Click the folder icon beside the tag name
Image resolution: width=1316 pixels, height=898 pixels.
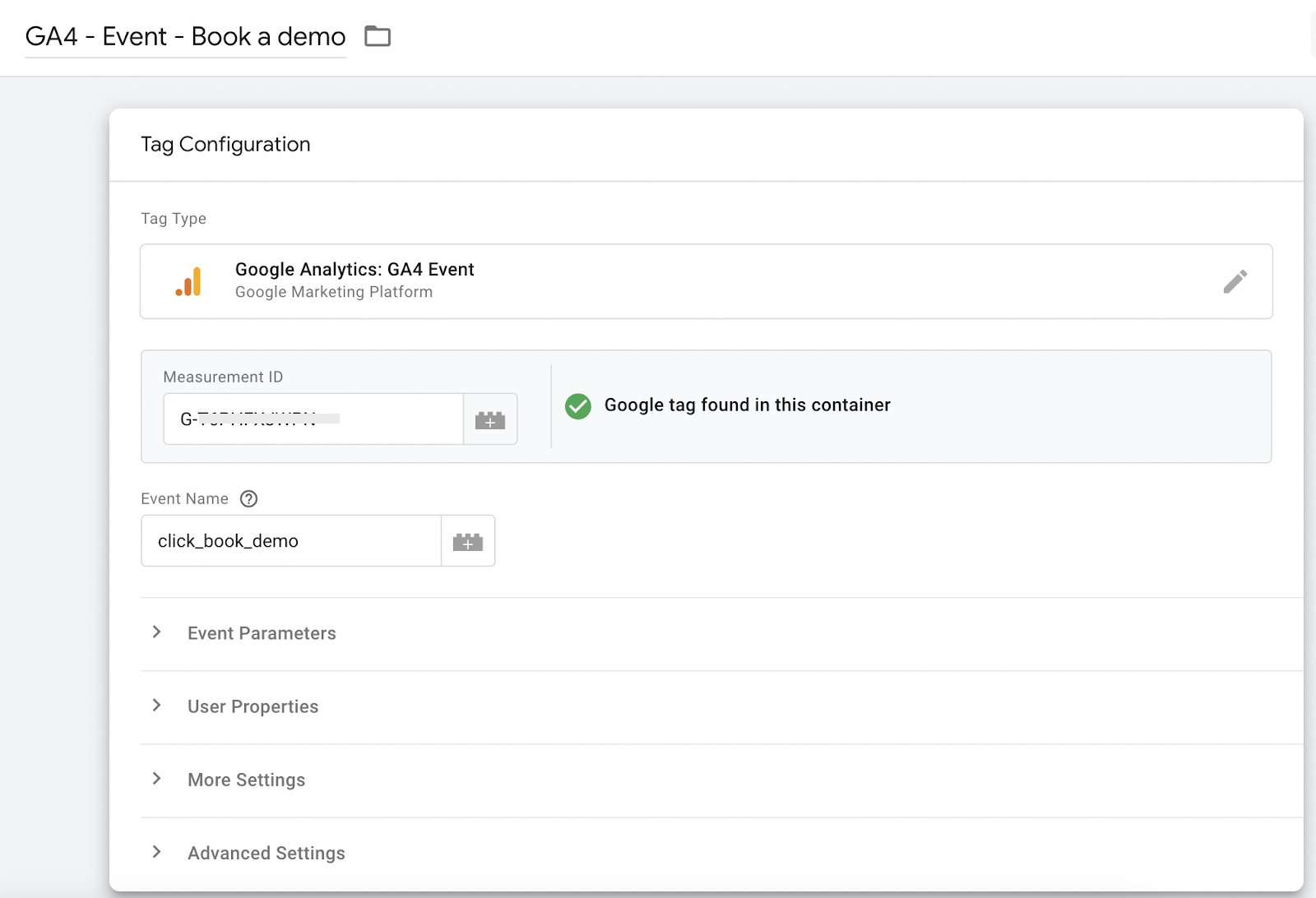378,36
